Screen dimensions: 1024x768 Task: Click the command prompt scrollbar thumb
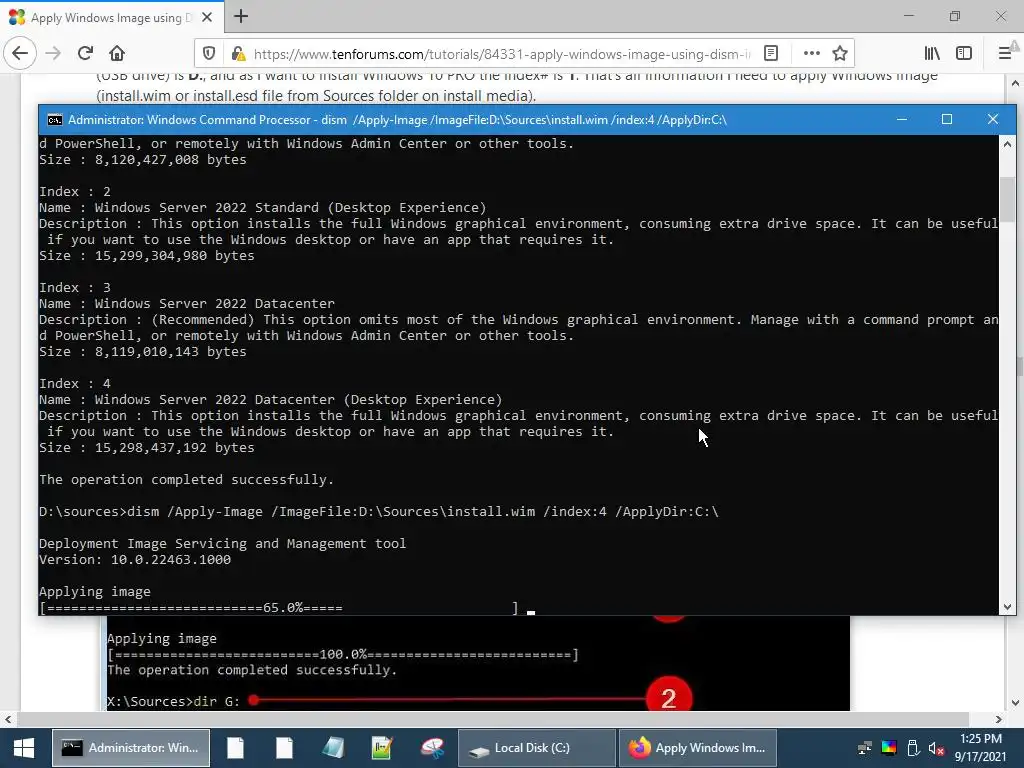(x=1007, y=199)
